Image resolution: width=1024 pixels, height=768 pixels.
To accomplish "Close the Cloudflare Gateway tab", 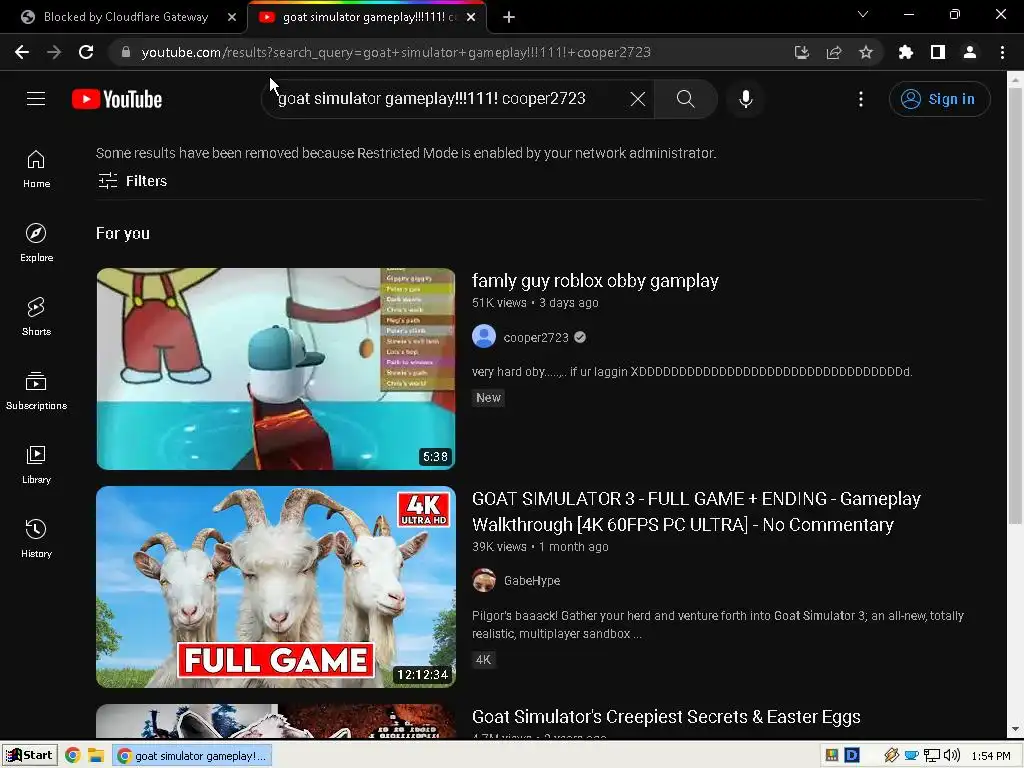I will coord(231,17).
